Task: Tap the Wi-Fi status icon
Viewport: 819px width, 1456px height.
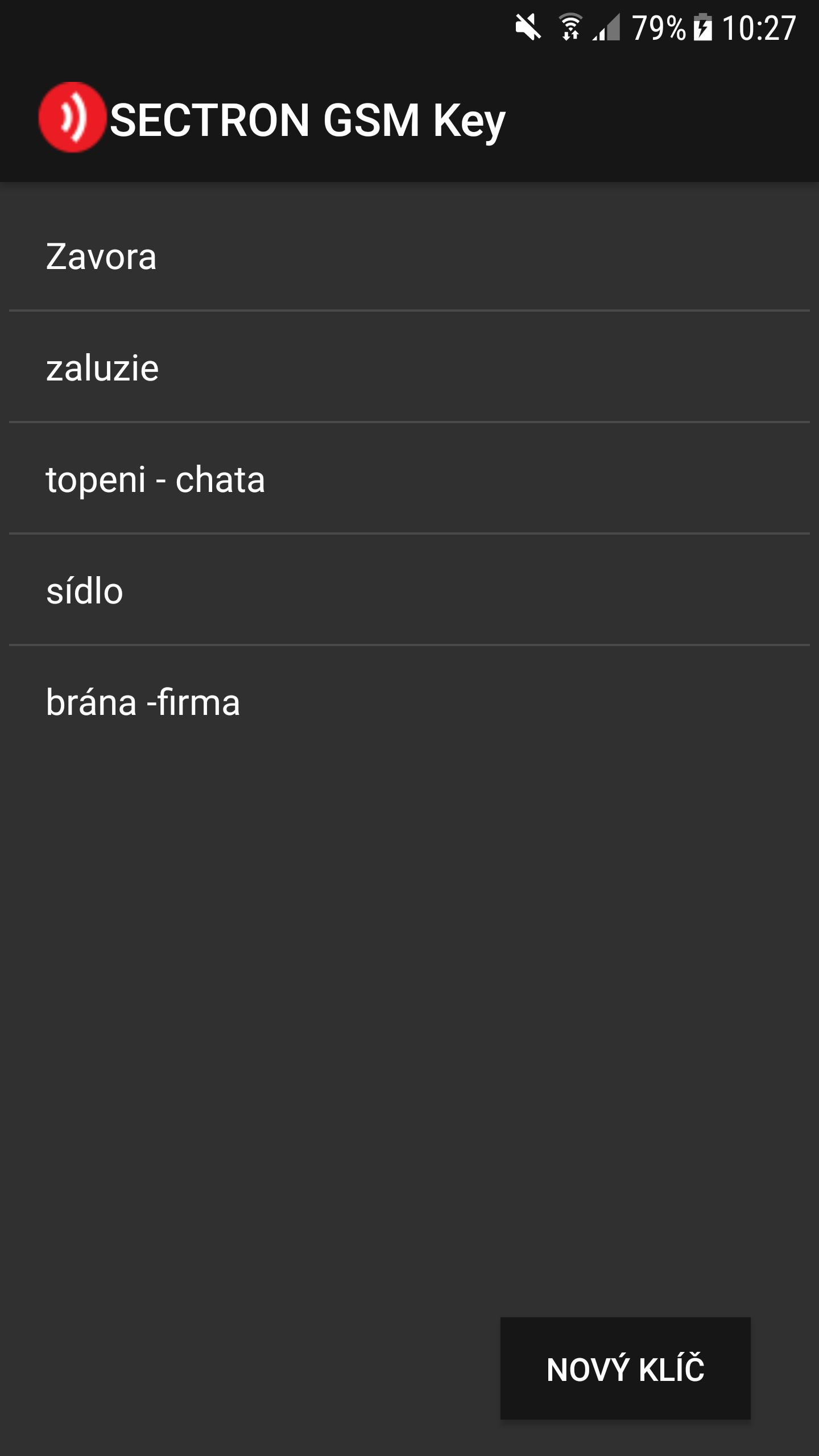Action: (570, 27)
